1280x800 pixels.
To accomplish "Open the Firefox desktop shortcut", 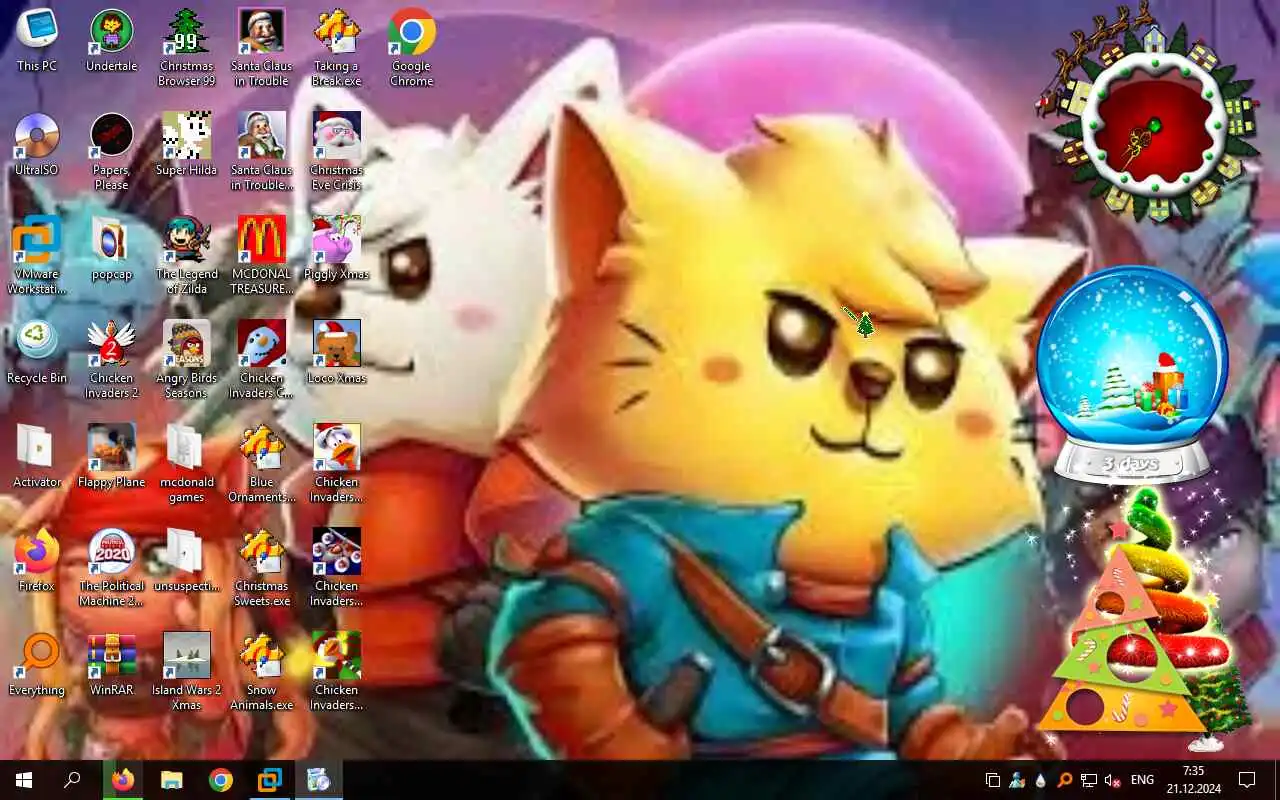I will click(x=37, y=562).
